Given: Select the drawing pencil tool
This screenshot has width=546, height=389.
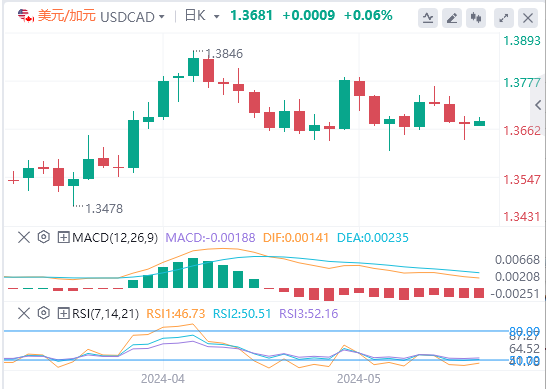Looking at the screenshot, I should (452, 17).
